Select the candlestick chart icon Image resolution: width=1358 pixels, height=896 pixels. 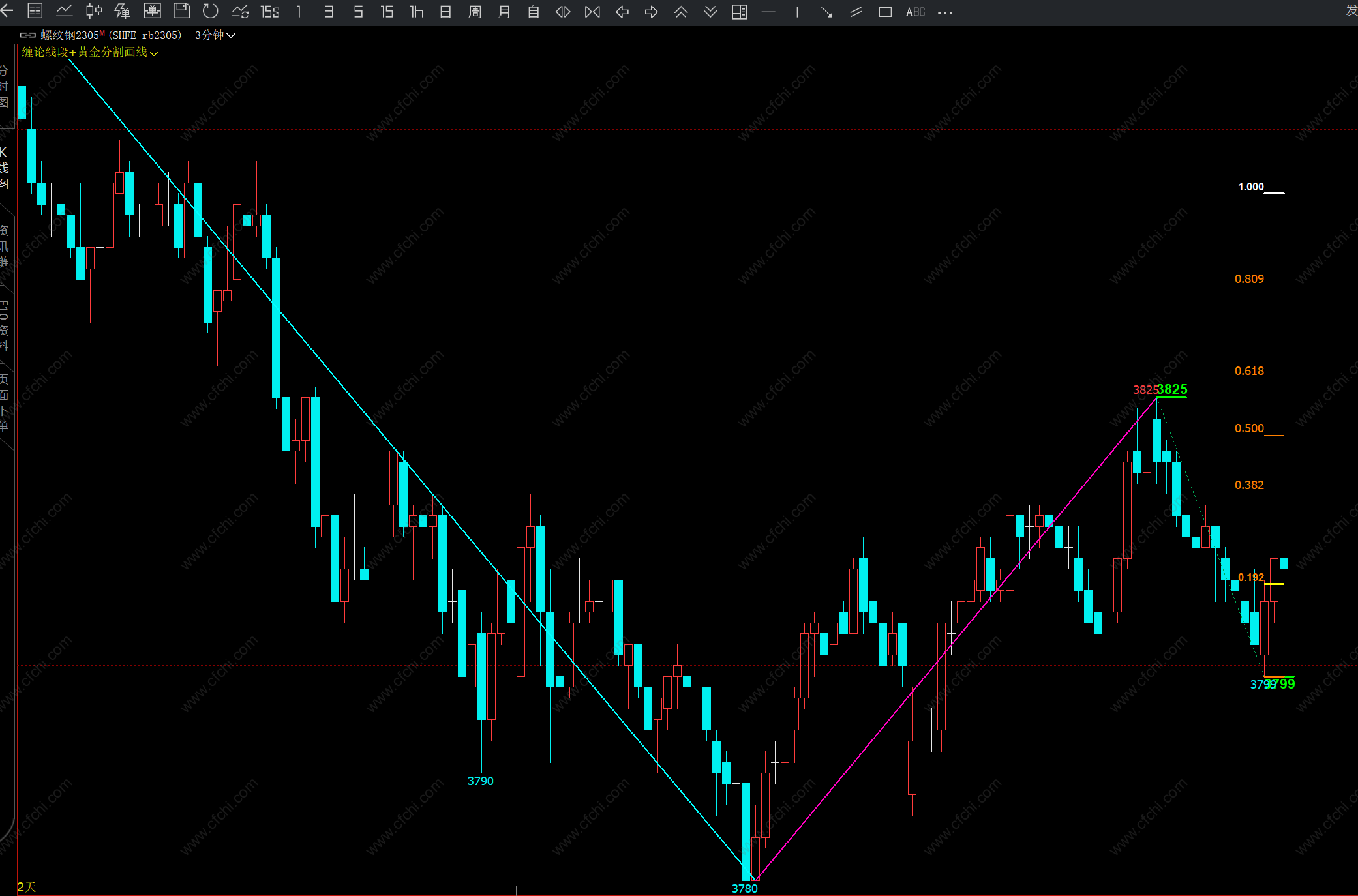click(x=94, y=11)
